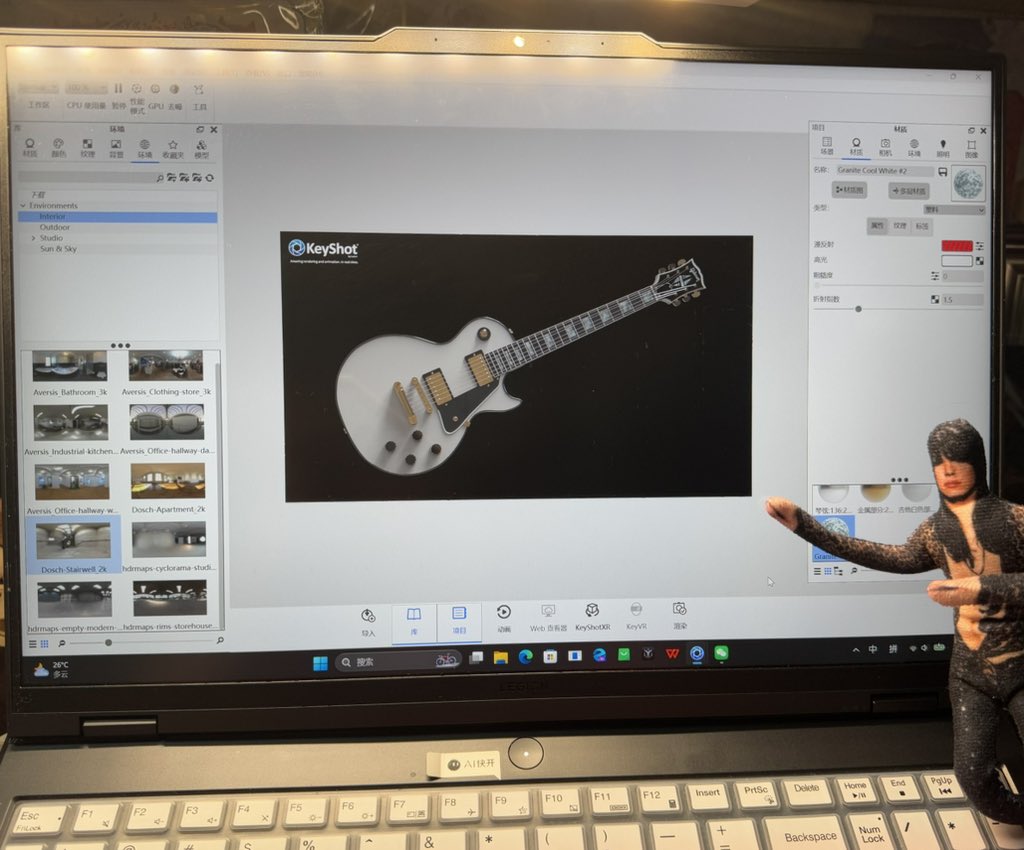Expand the Studio tree node
This screenshot has height=850, width=1024.
(33, 238)
